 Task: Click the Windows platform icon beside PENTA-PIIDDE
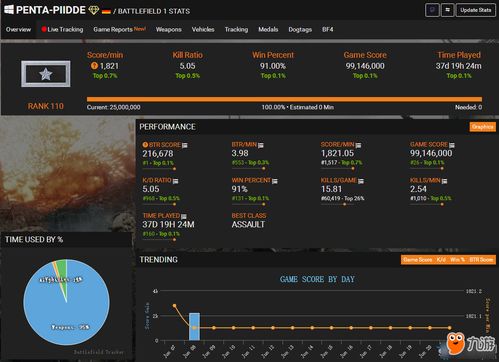click(x=9, y=9)
